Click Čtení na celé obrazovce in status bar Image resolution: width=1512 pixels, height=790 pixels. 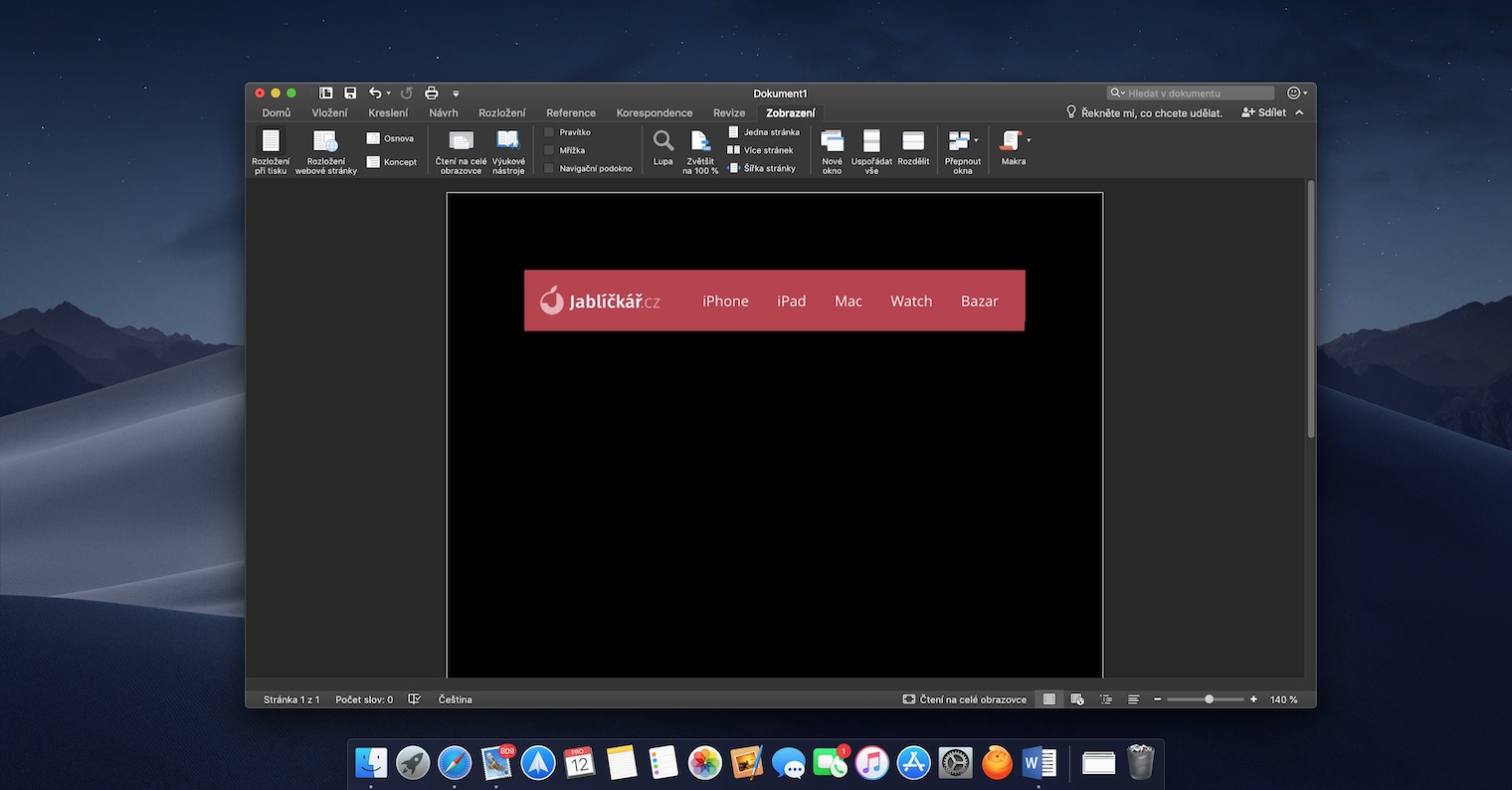pyautogui.click(x=964, y=699)
